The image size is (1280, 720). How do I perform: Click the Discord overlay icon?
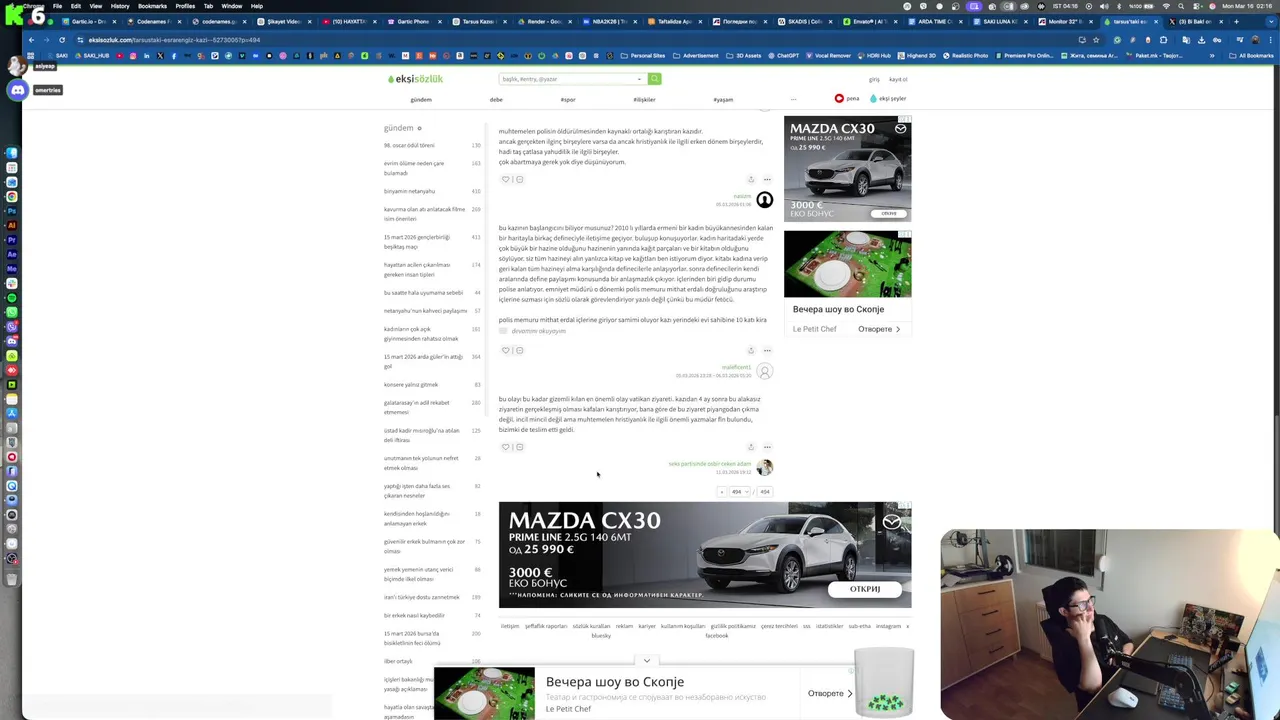[17, 90]
